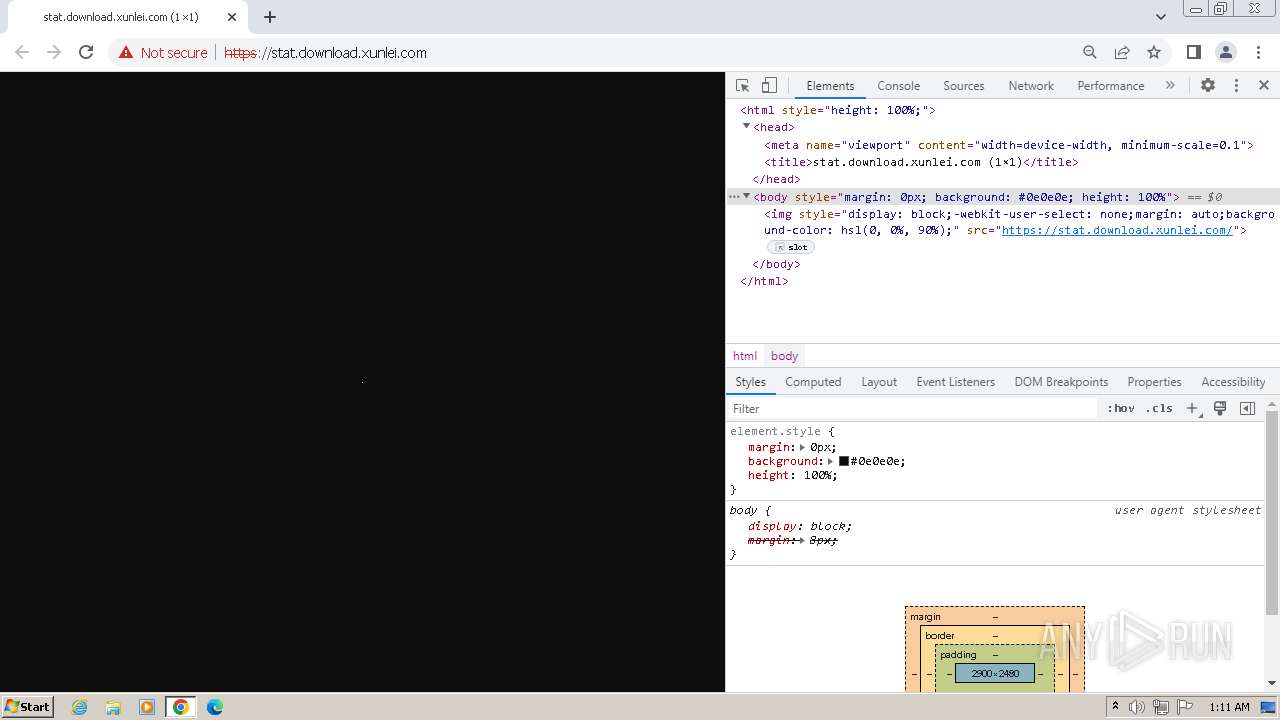1280x720 pixels.
Task: Open DevTools three-dot customize menu
Action: [x=1236, y=86]
